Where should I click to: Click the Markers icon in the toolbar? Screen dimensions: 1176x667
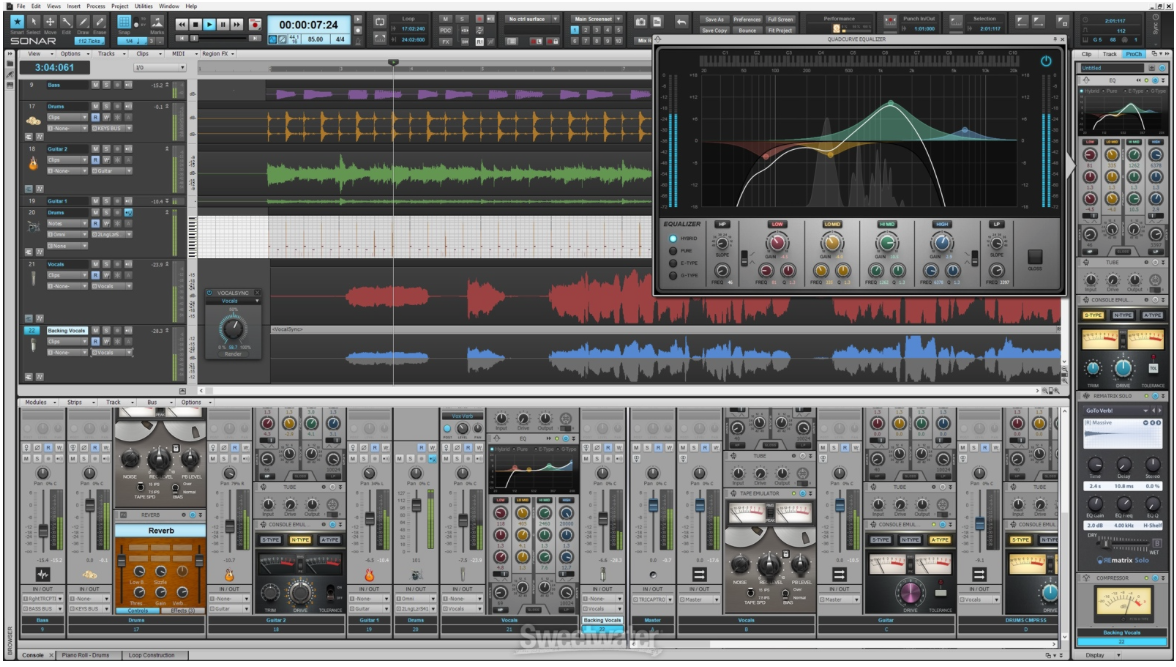[158, 22]
